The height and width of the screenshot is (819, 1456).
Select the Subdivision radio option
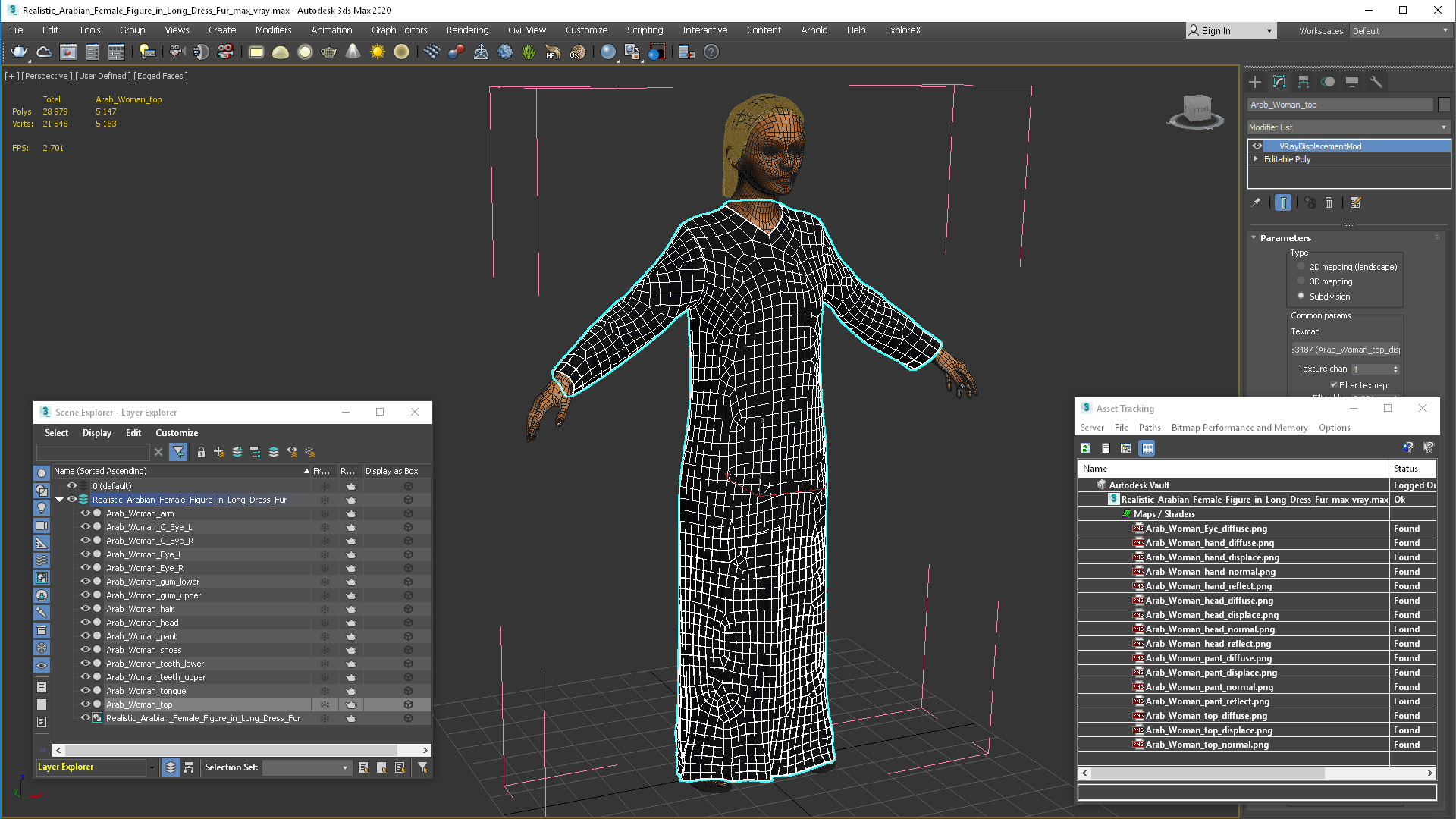click(1301, 296)
